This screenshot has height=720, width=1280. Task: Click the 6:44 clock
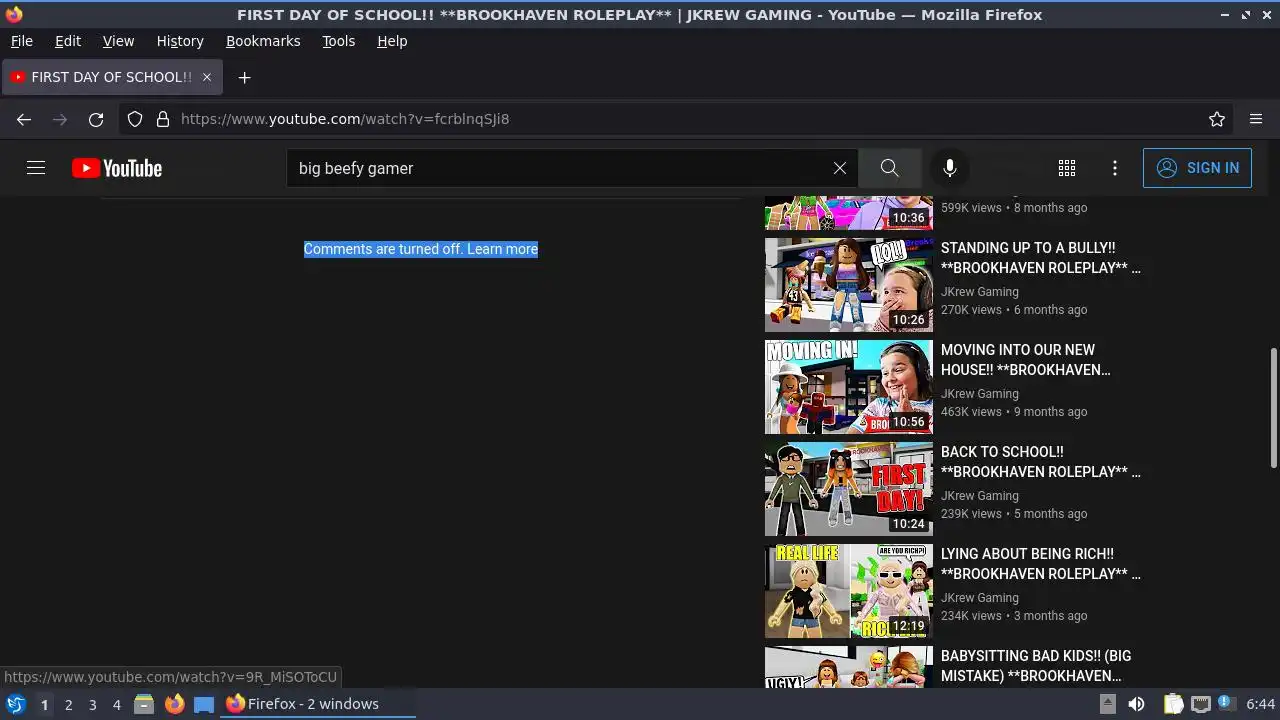pos(1260,704)
